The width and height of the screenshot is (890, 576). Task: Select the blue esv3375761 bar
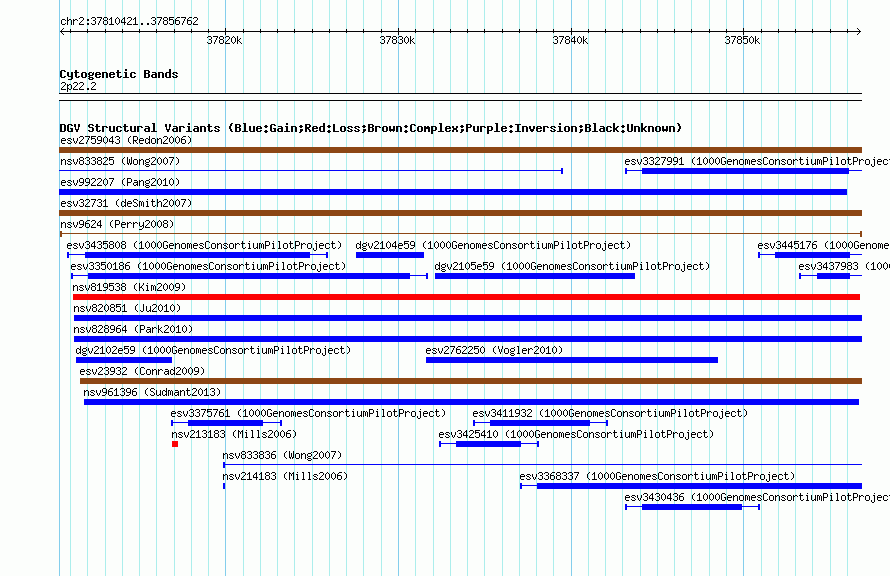pyautogui.click(x=225, y=423)
